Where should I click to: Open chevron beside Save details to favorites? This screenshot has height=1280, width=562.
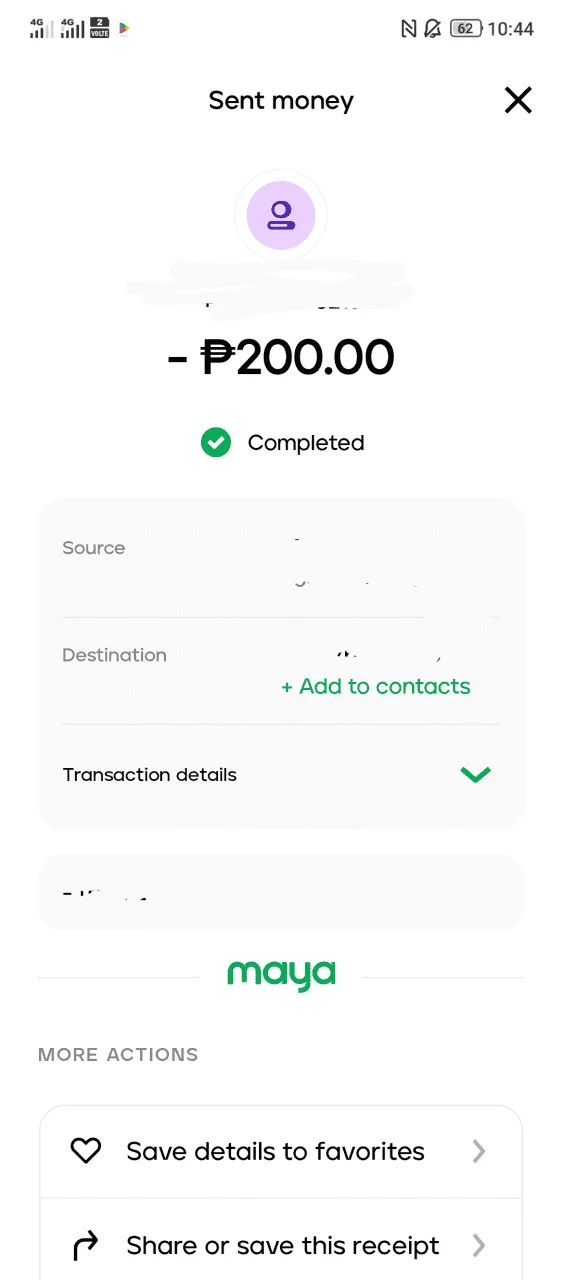(479, 1151)
